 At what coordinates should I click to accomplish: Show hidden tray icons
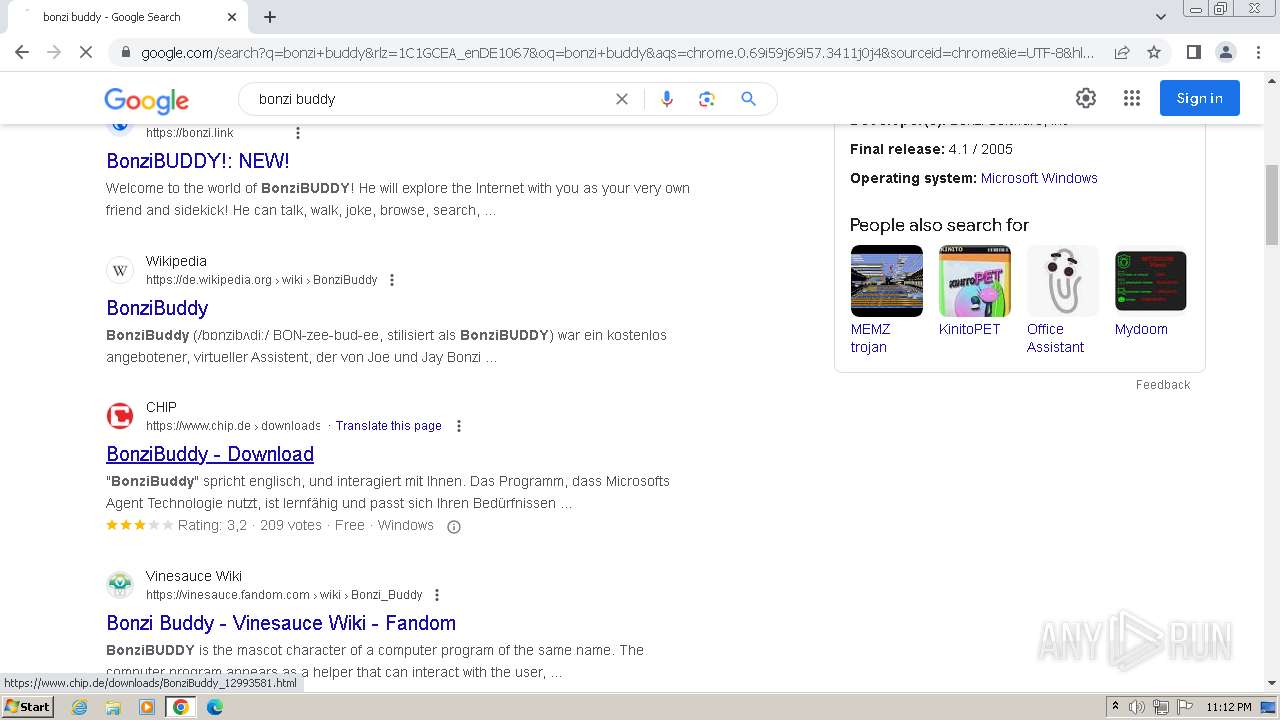click(x=1115, y=707)
